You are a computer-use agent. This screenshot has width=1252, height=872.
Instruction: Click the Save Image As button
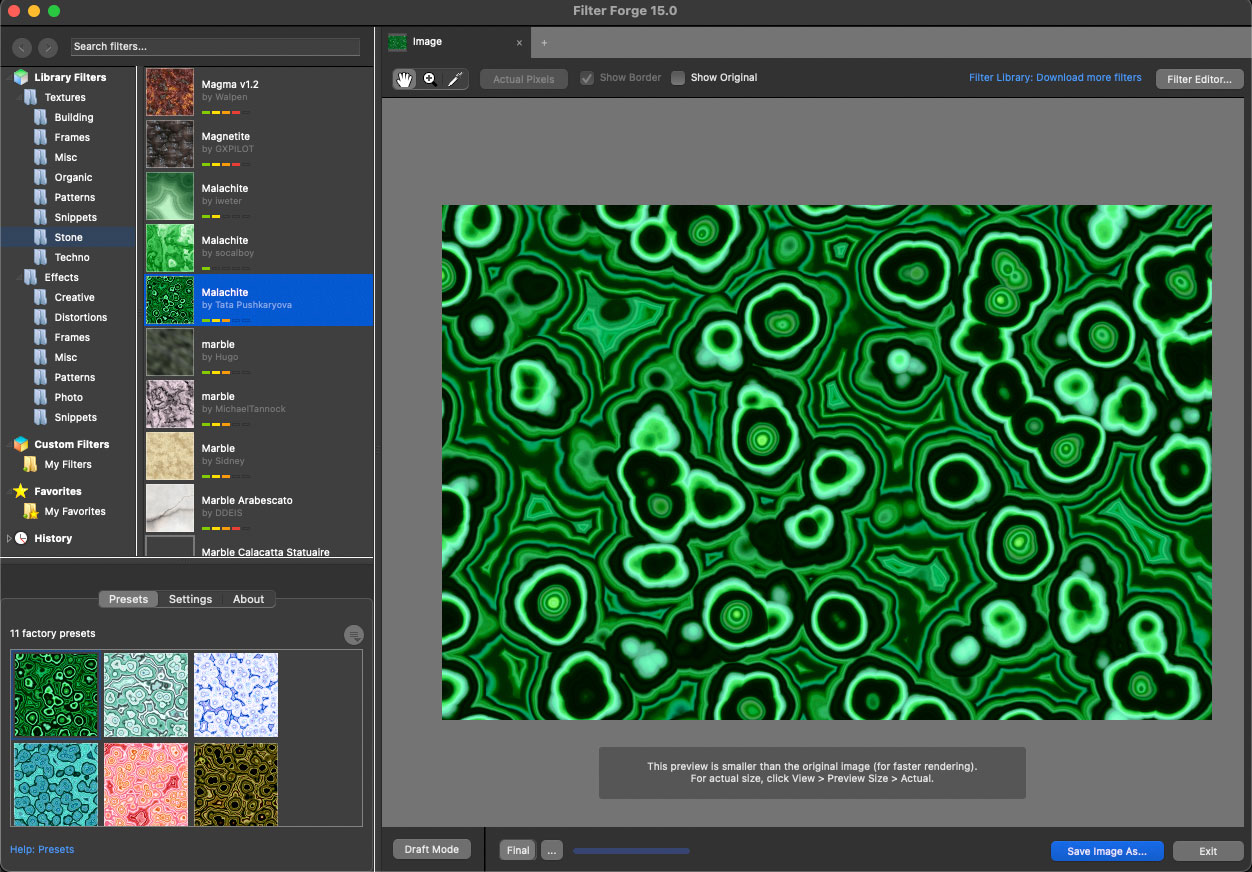[x=1106, y=851]
